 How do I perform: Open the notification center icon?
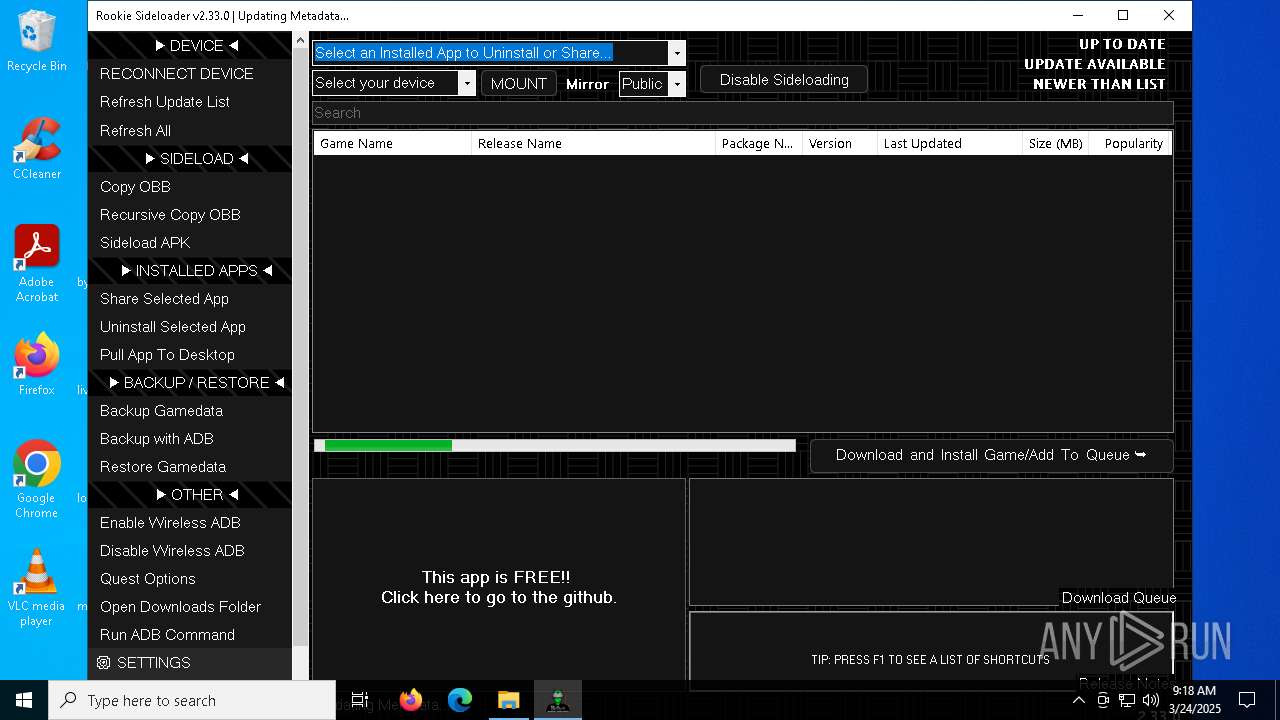point(1247,700)
